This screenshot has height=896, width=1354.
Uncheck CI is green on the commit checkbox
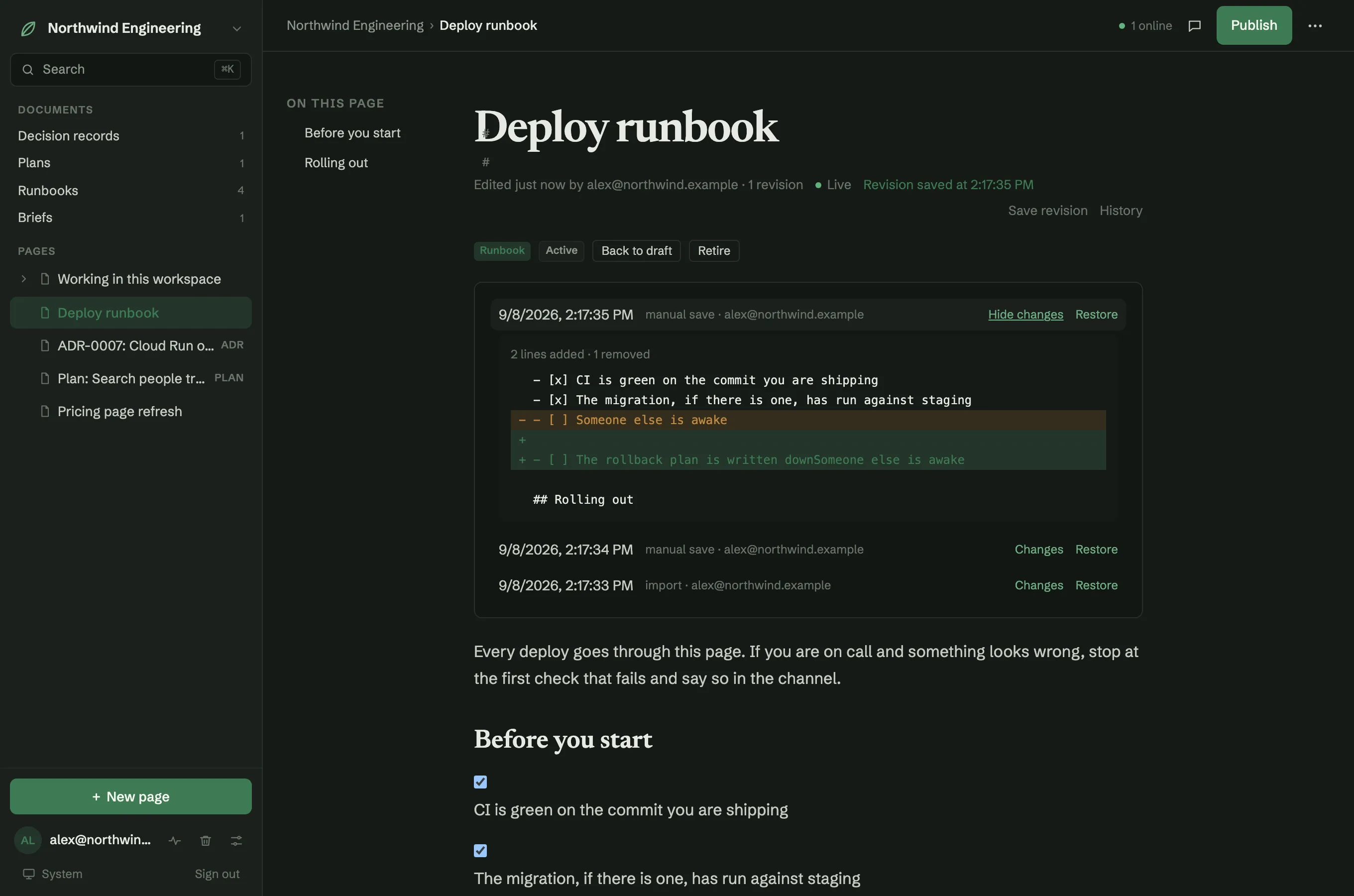tap(480, 782)
